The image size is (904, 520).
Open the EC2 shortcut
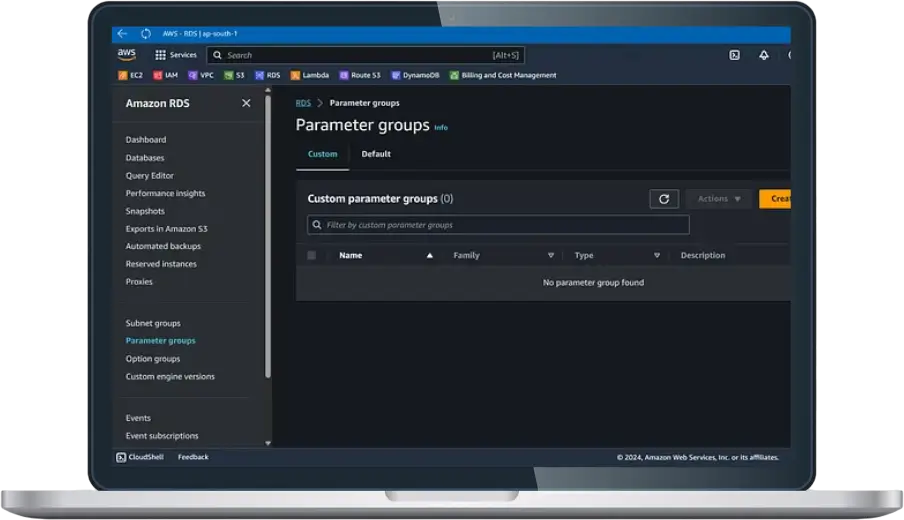tap(130, 75)
